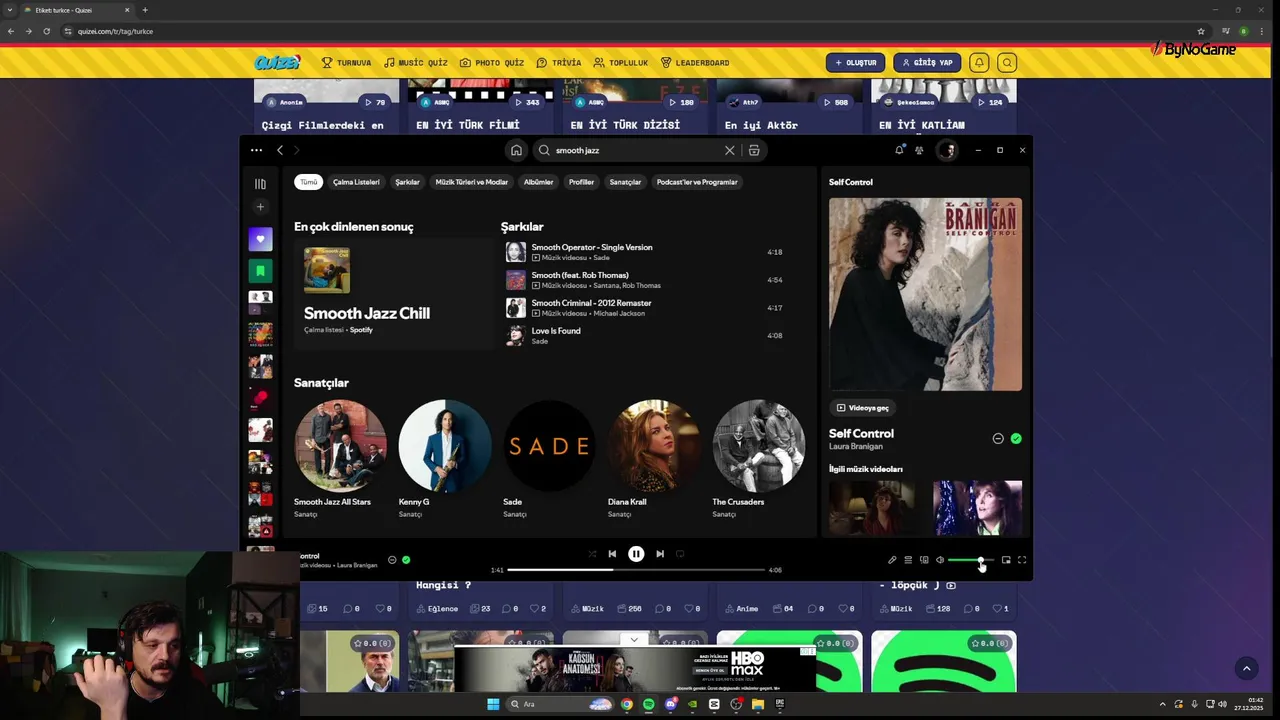
Task: Play 'Smooth Operator - Single Version' song
Action: 645,252
